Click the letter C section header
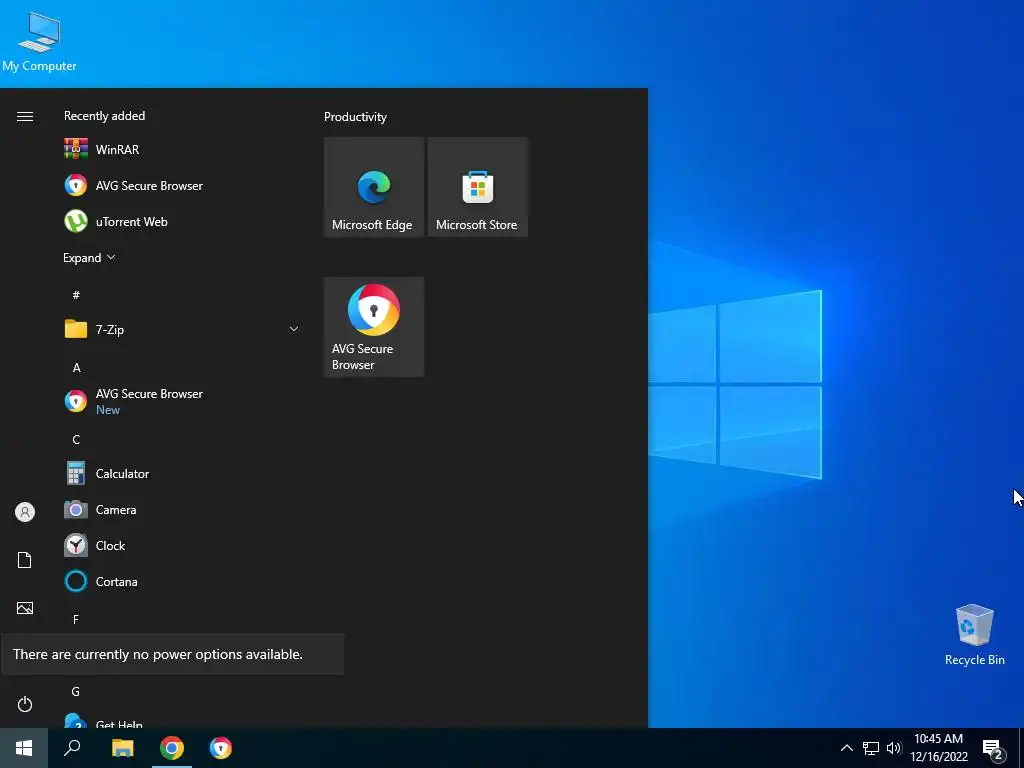 [76, 440]
